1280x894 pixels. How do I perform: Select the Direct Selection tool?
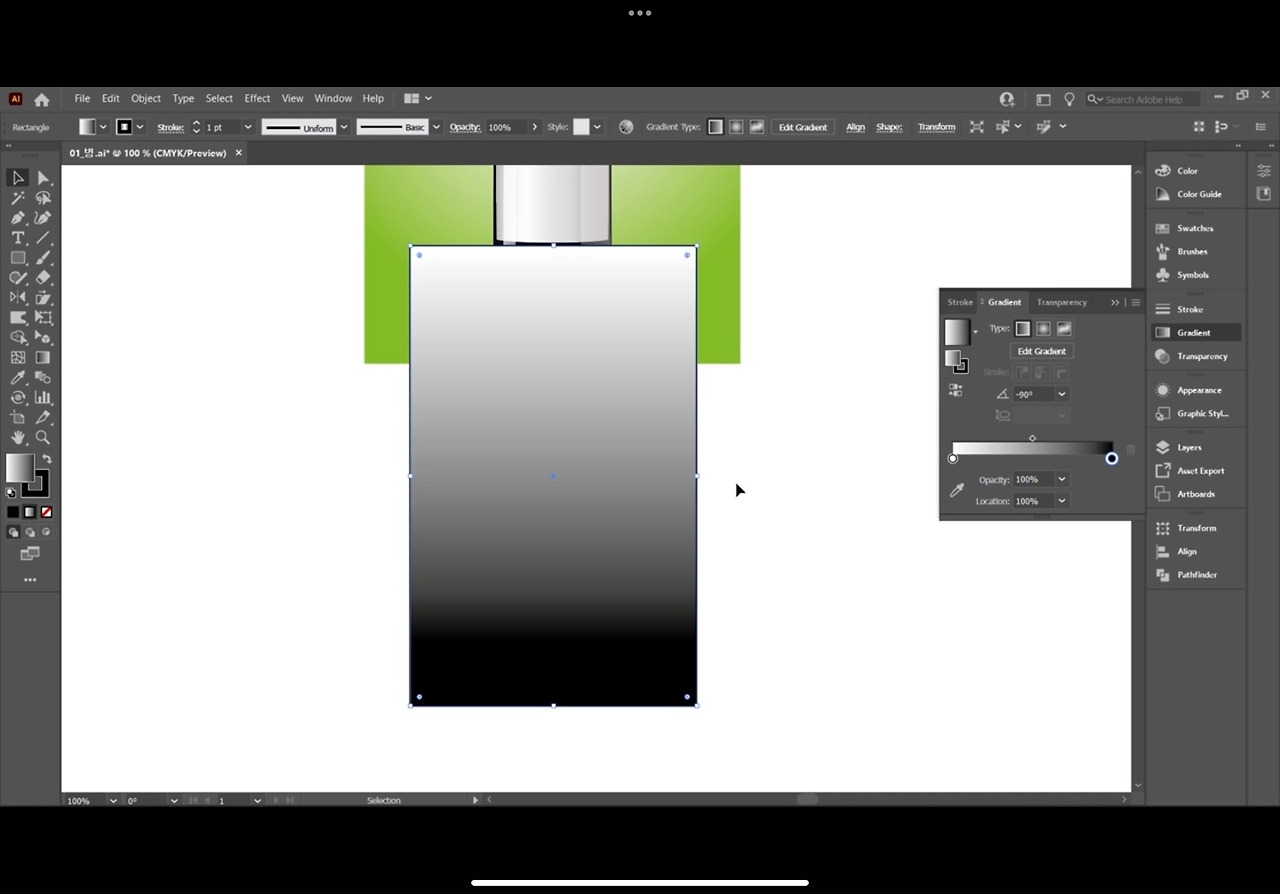click(x=43, y=178)
